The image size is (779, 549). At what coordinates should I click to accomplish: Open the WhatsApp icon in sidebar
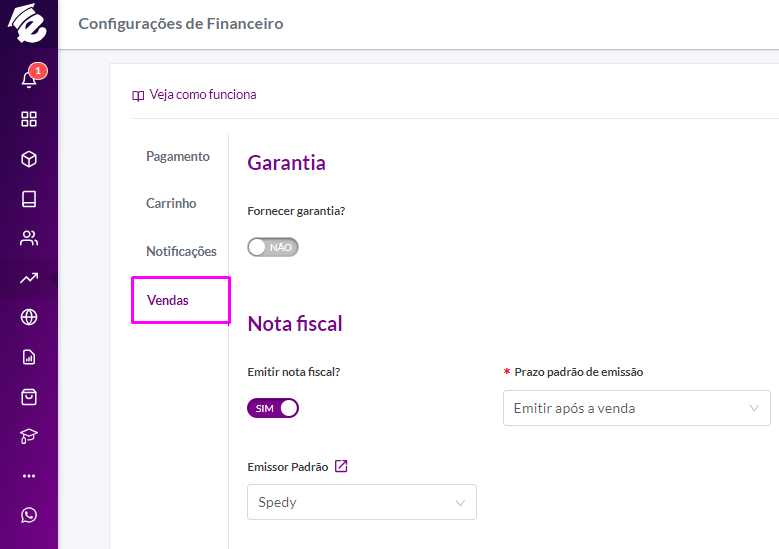point(29,515)
